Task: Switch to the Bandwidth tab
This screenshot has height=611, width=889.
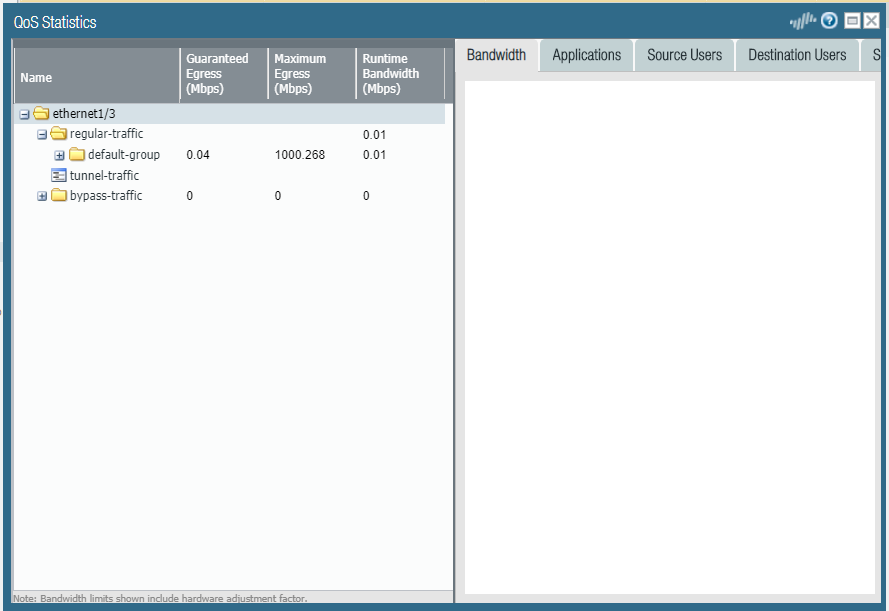Action: [x=497, y=56]
